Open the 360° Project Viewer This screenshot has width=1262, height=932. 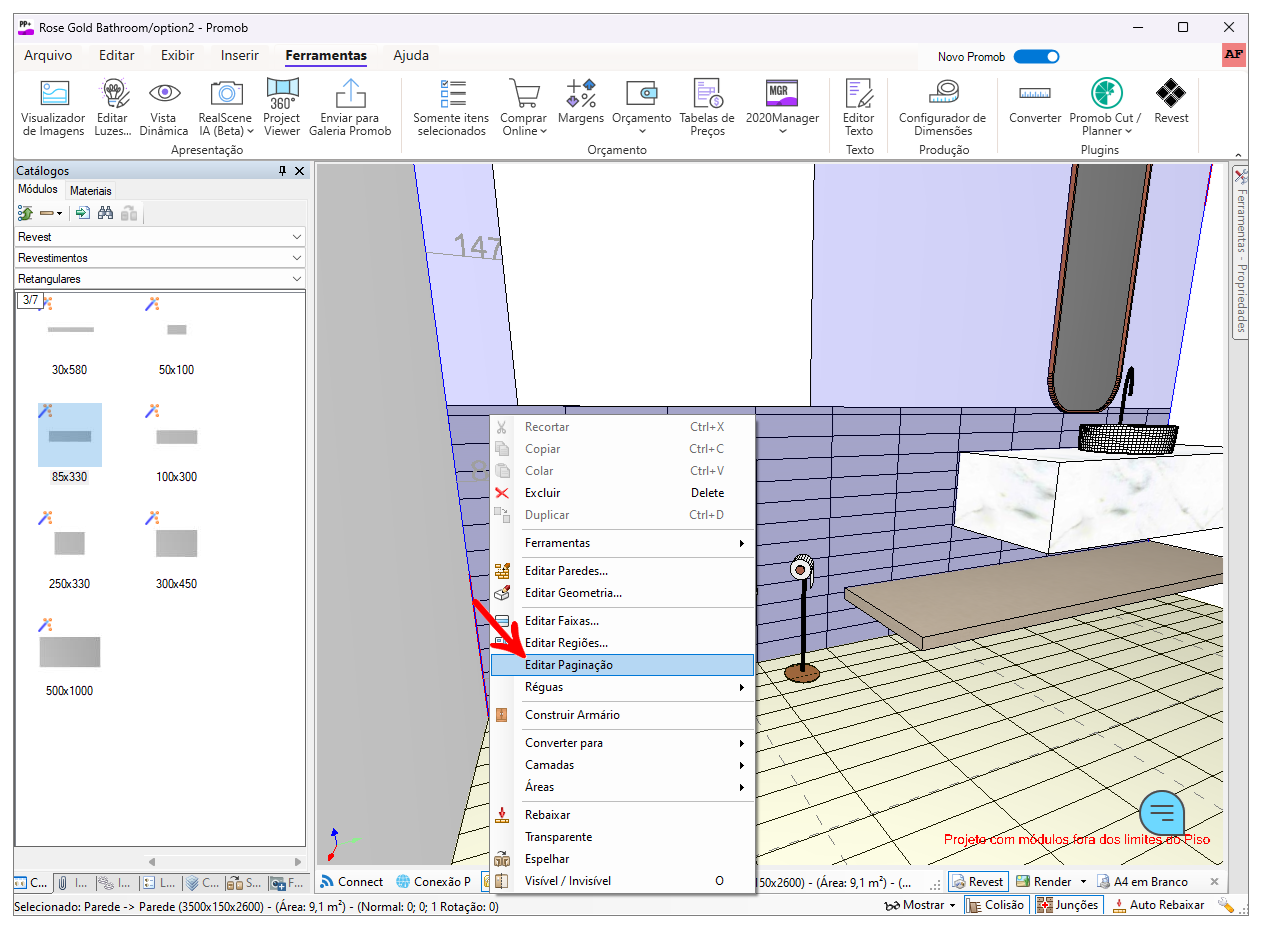pos(282,108)
